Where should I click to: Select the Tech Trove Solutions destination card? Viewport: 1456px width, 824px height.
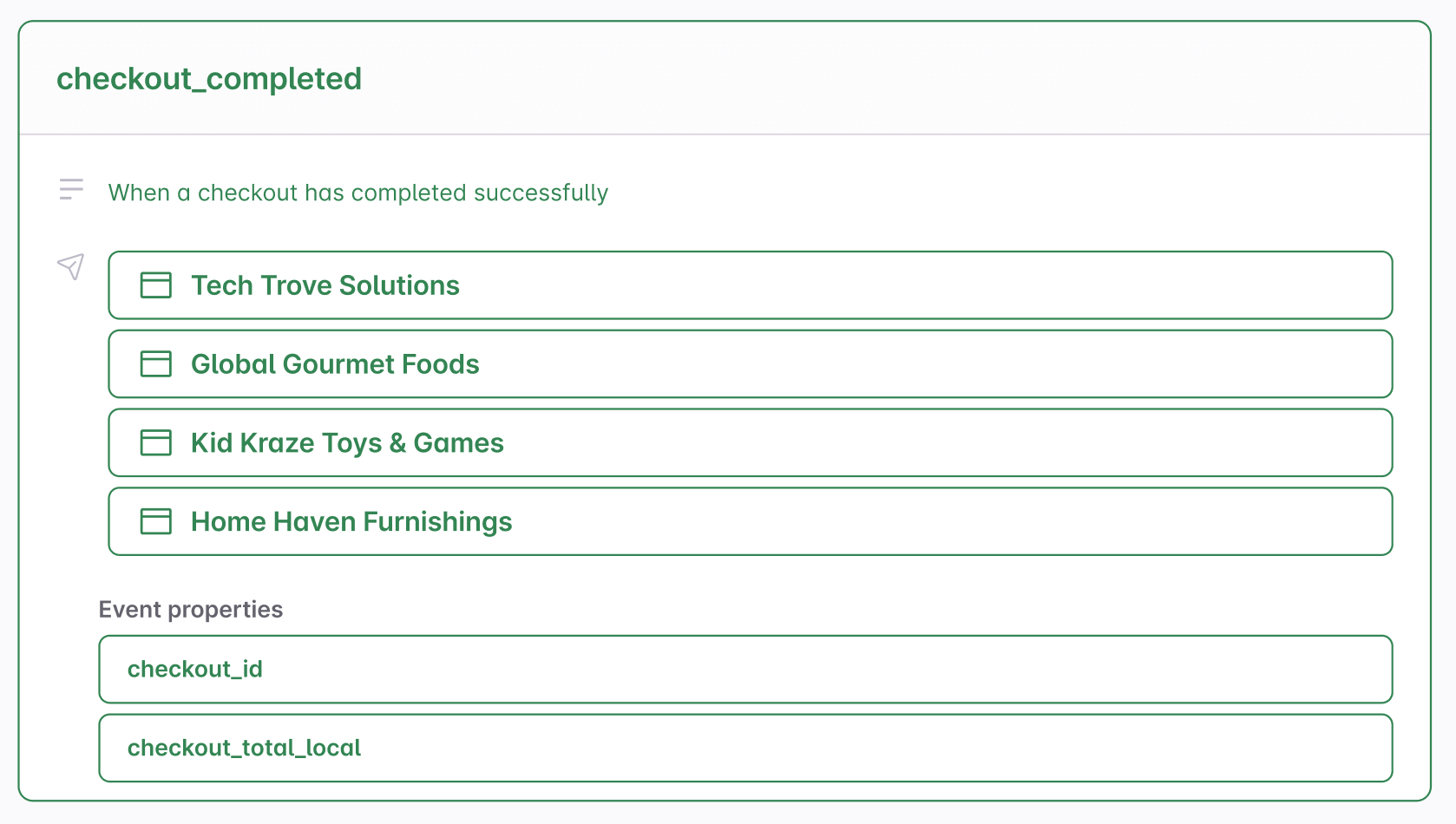click(750, 284)
